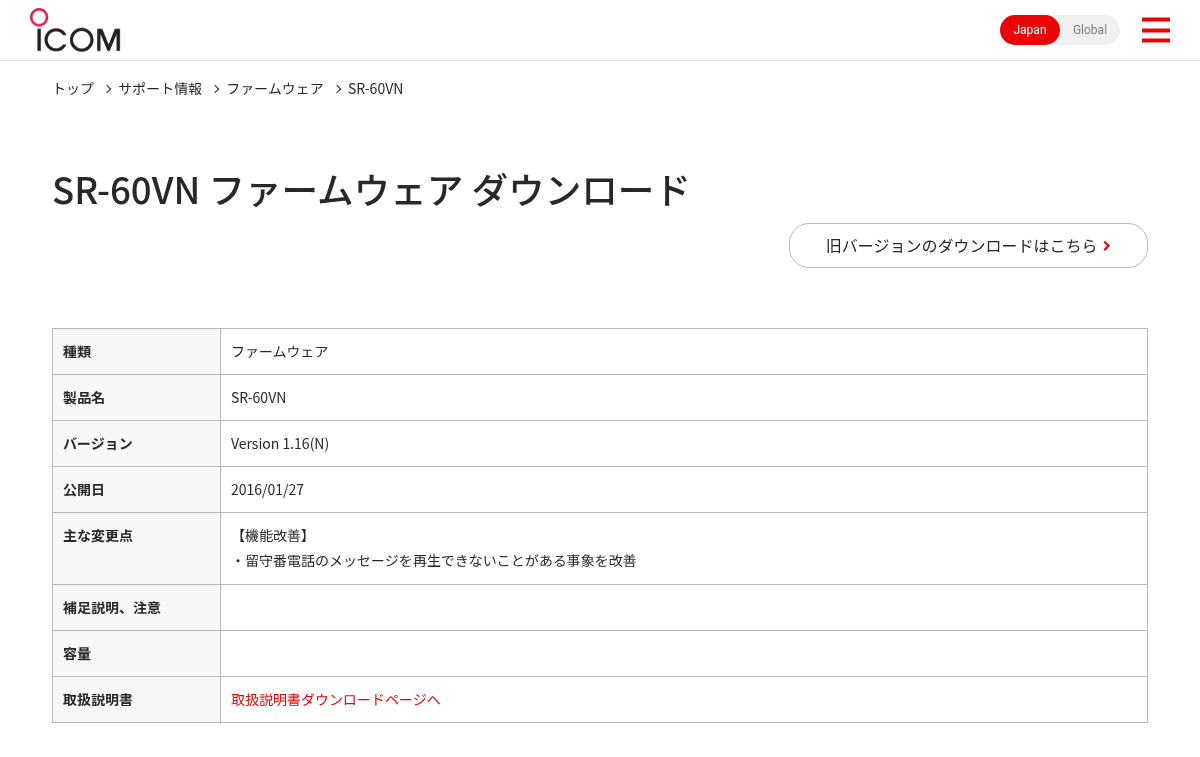Open the red hamburger menu
This screenshot has width=1200, height=757.
(x=1155, y=30)
